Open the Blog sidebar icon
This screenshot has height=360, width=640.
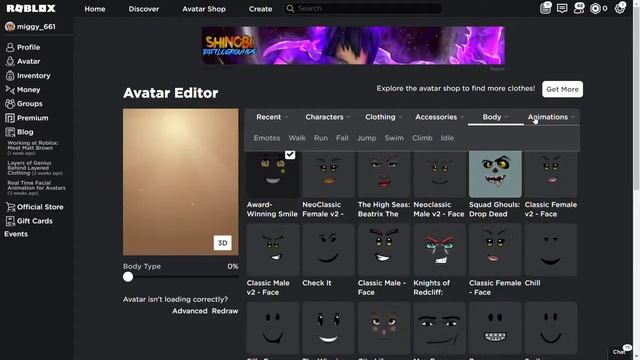click(10, 132)
